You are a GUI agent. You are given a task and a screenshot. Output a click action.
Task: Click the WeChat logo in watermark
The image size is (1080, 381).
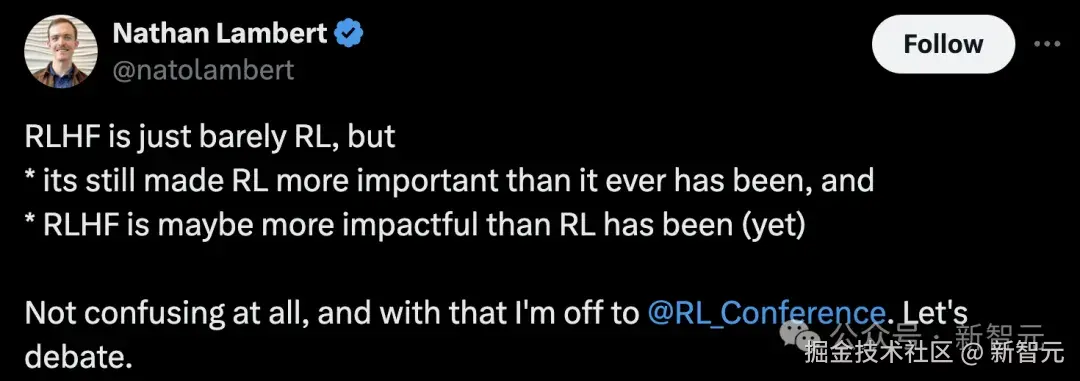click(802, 333)
